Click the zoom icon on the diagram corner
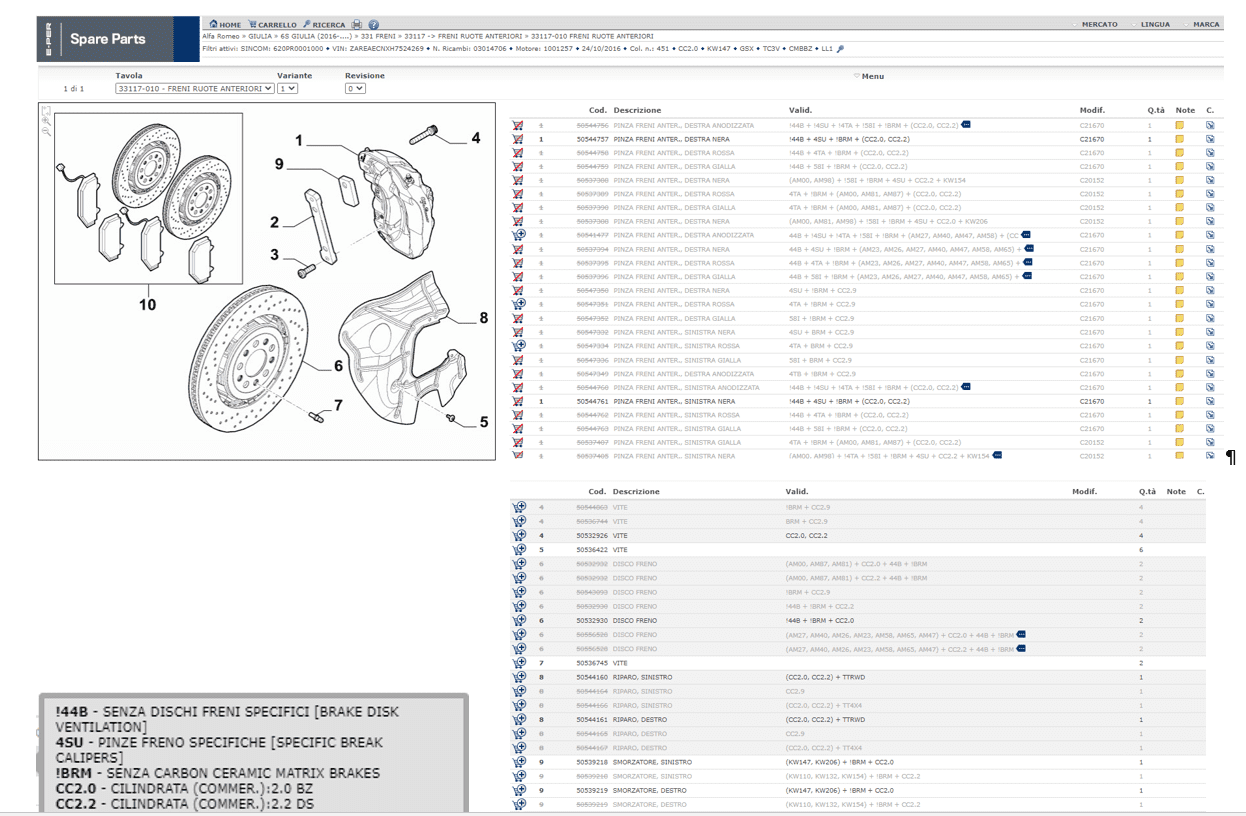This screenshot has width=1246, height=816. [x=46, y=120]
